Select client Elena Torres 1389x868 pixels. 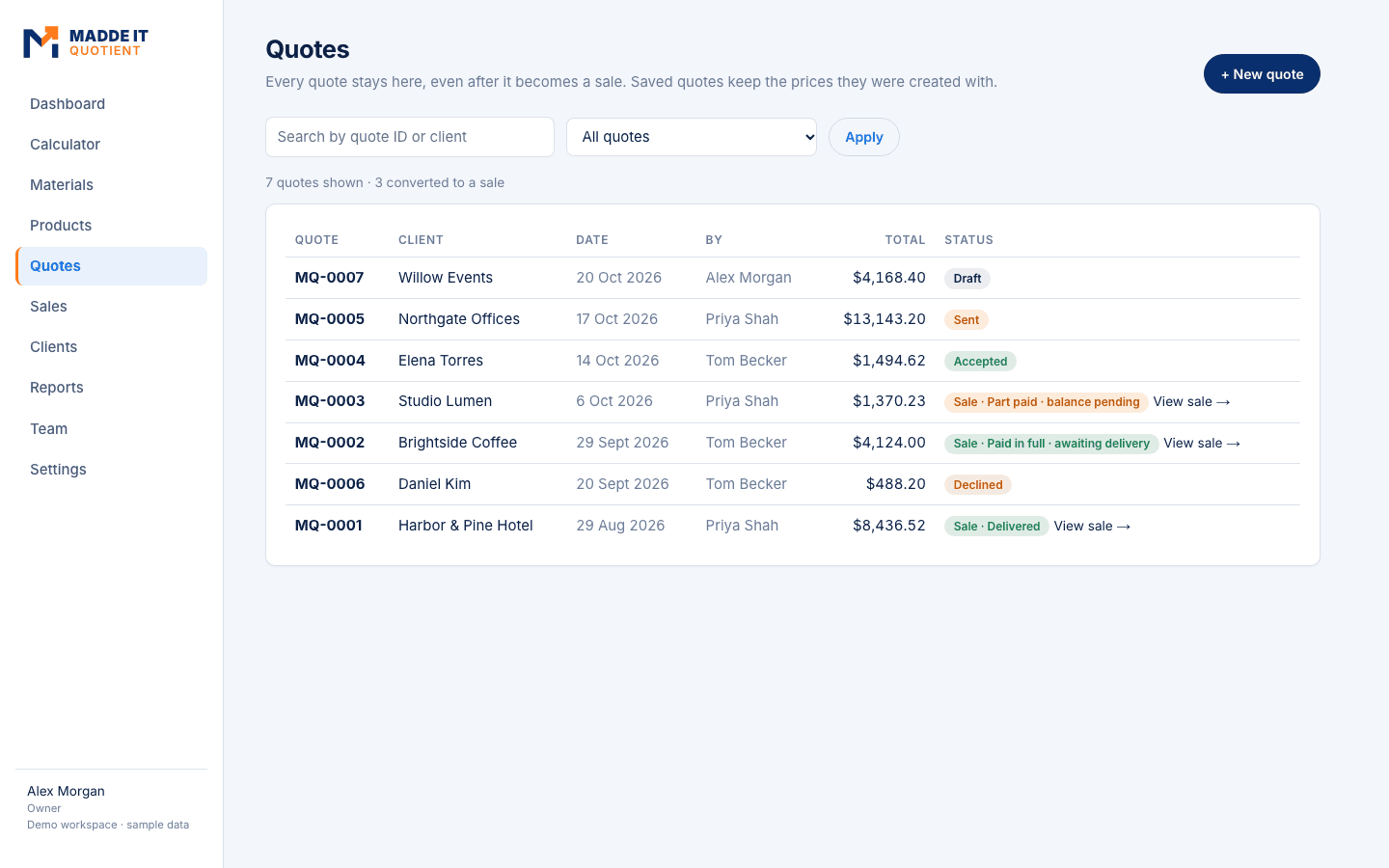(x=441, y=361)
